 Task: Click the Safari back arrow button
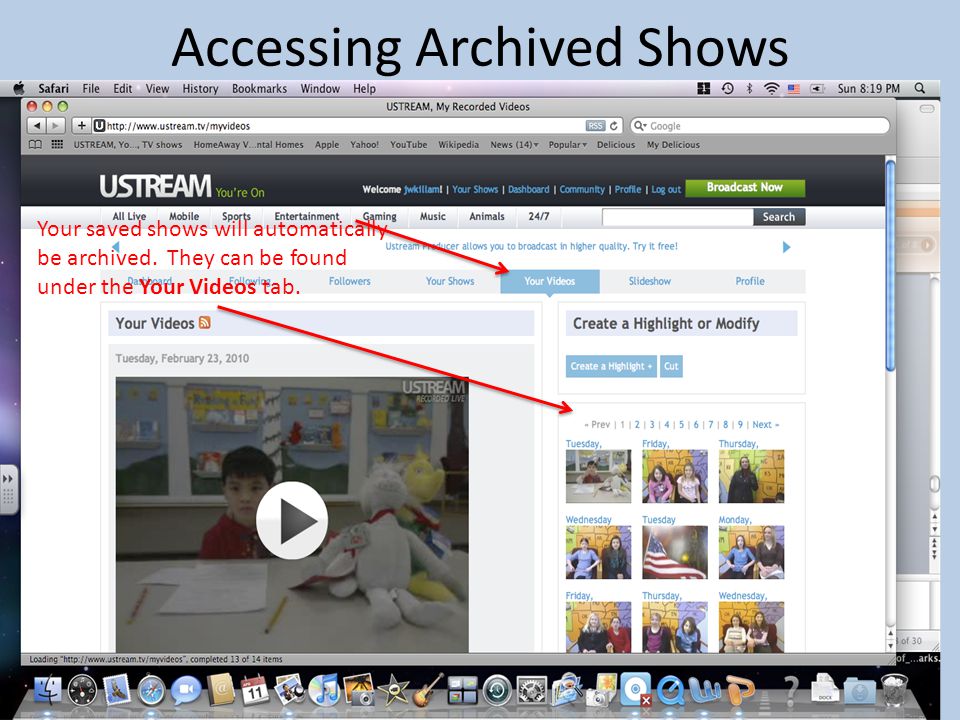coord(37,126)
